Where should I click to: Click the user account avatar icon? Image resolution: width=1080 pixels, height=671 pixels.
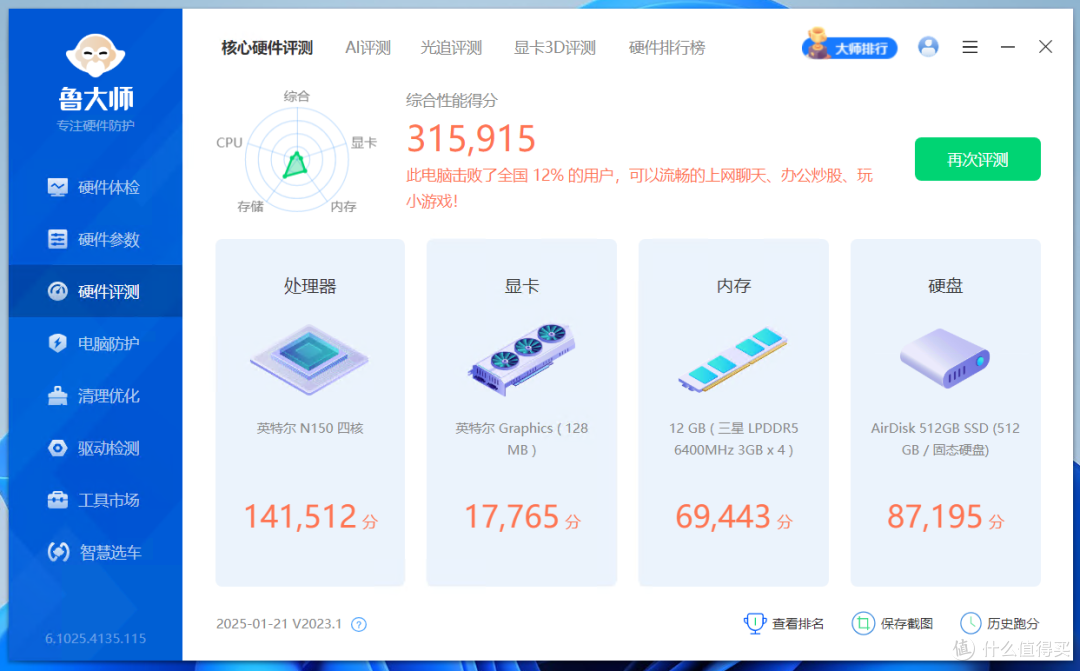(928, 47)
